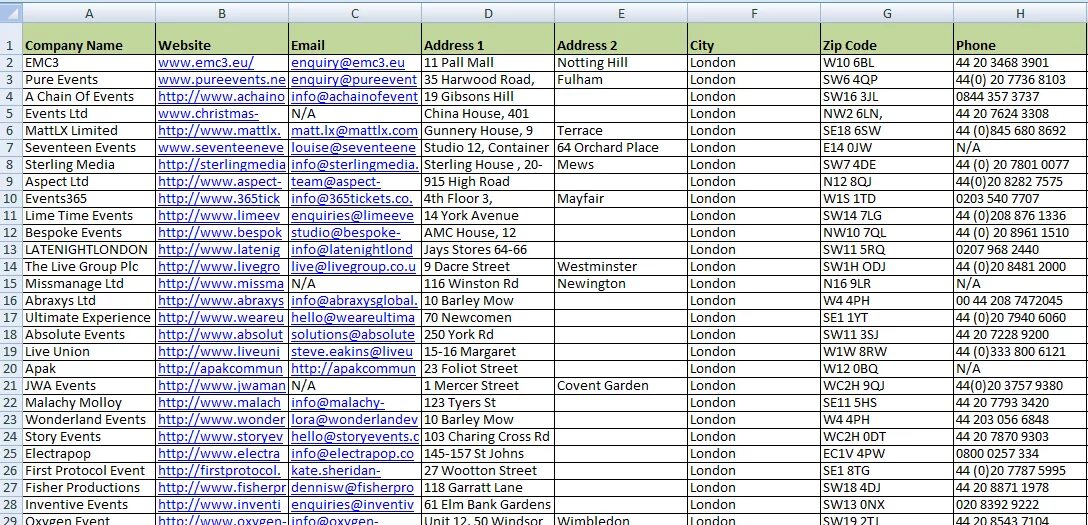This screenshot has width=1088, height=525.
Task: Open the sterlingmedia website link
Action: (222, 164)
